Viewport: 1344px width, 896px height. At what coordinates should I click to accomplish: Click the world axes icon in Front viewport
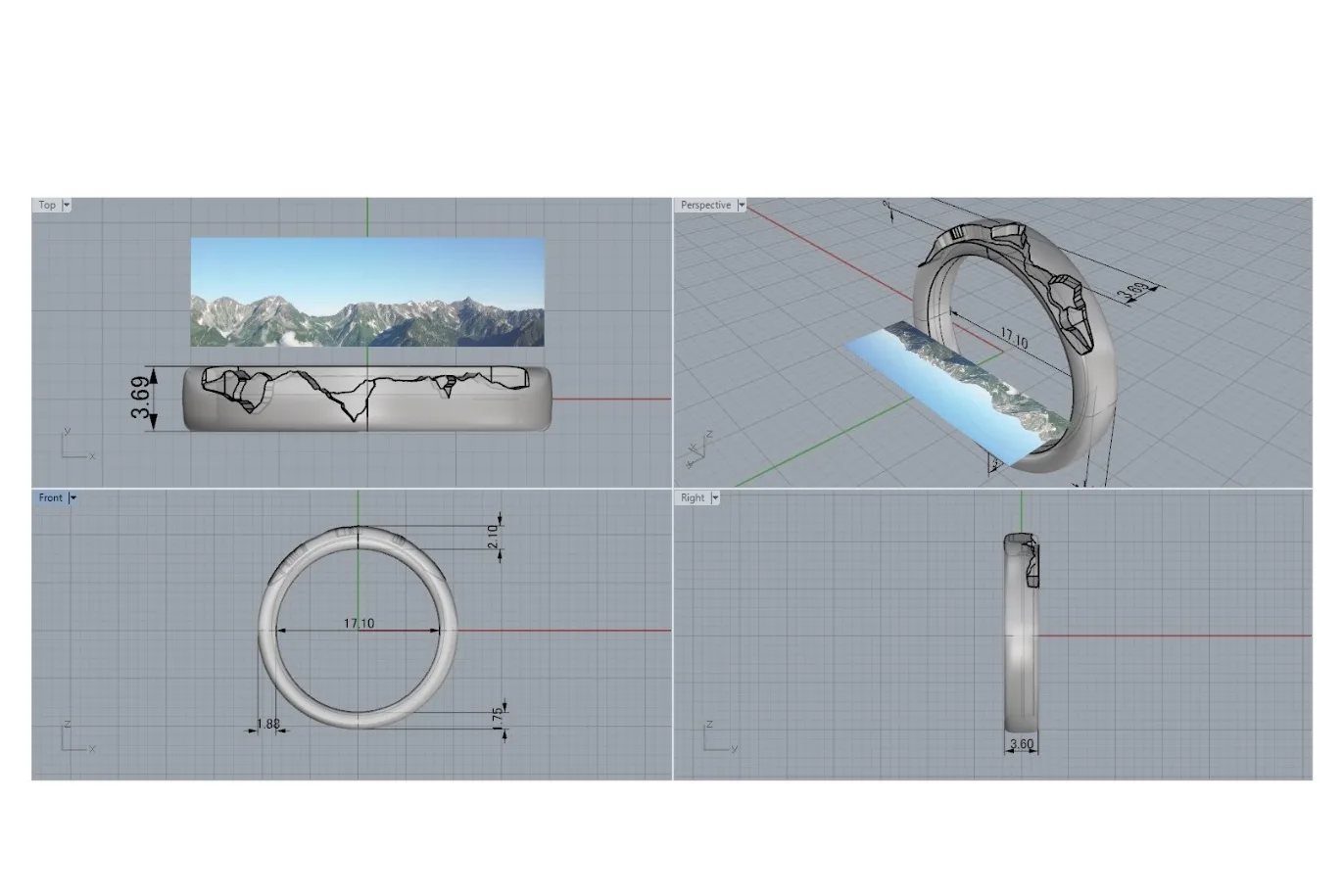[77, 737]
